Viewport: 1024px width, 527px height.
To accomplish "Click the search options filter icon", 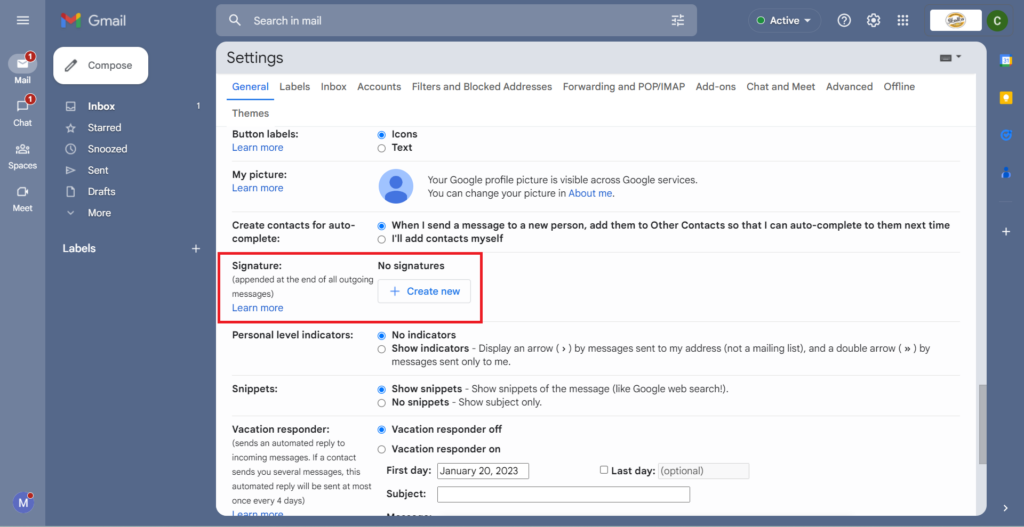I will [x=678, y=20].
